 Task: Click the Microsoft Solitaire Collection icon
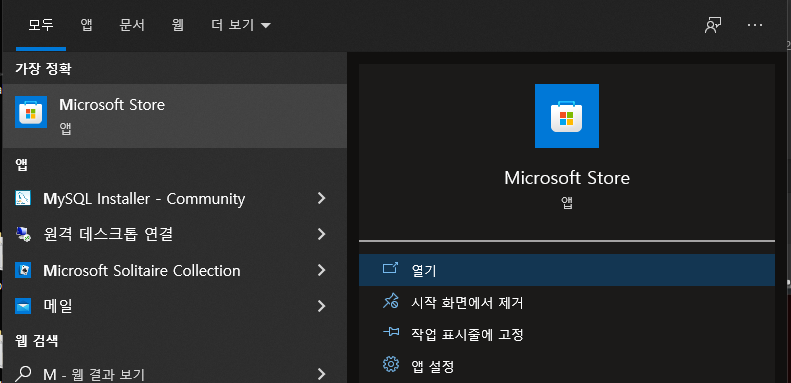pos(23,270)
